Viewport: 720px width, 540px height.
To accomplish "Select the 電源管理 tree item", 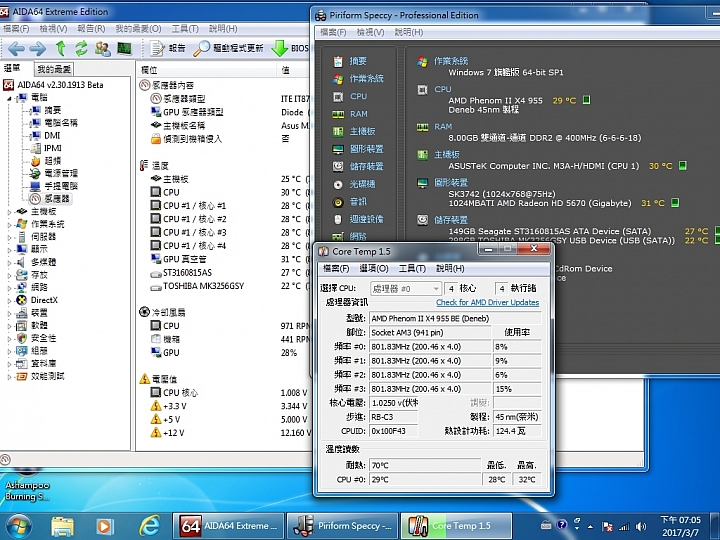I will [61, 173].
